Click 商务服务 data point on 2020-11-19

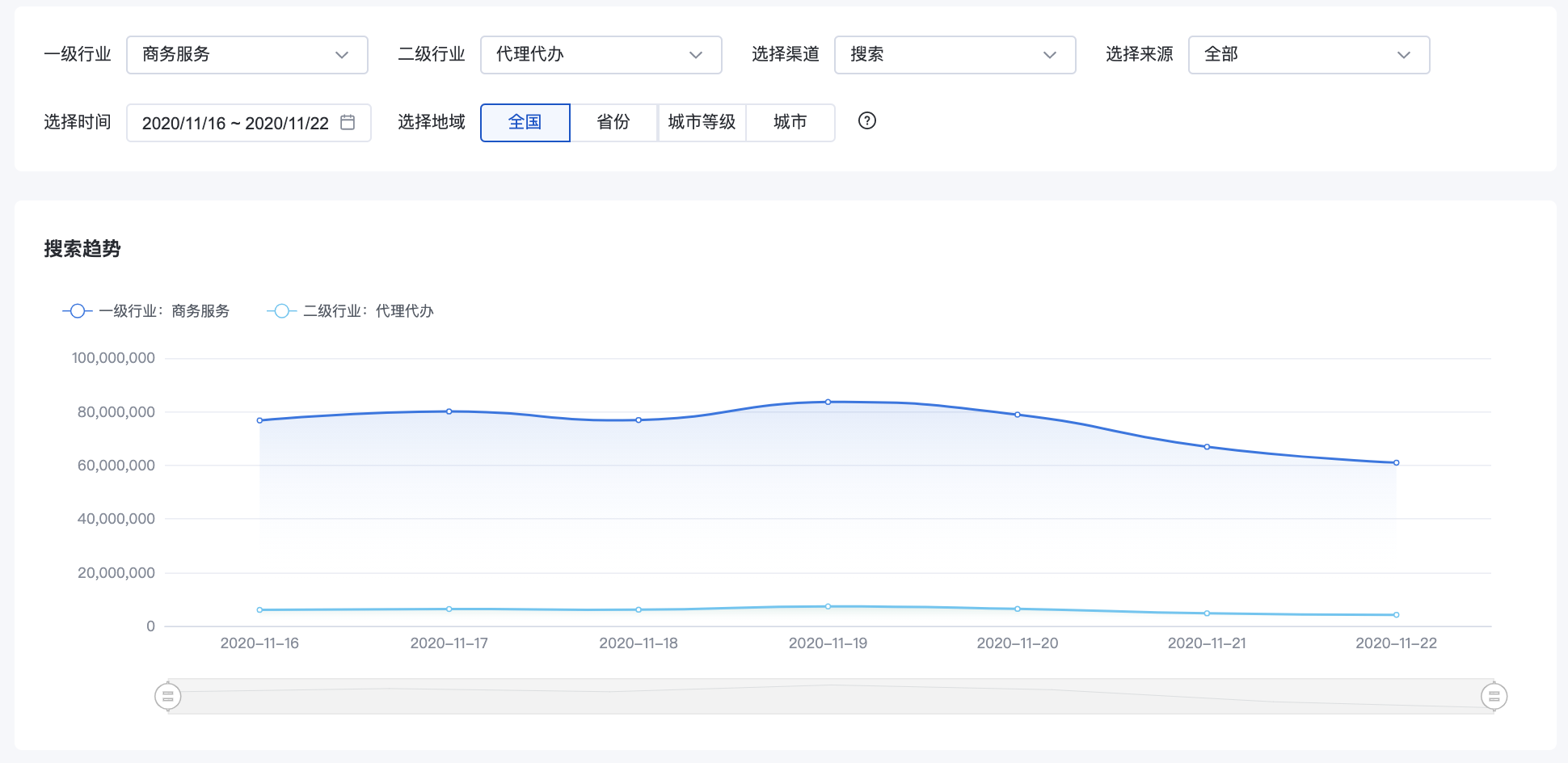click(x=828, y=402)
